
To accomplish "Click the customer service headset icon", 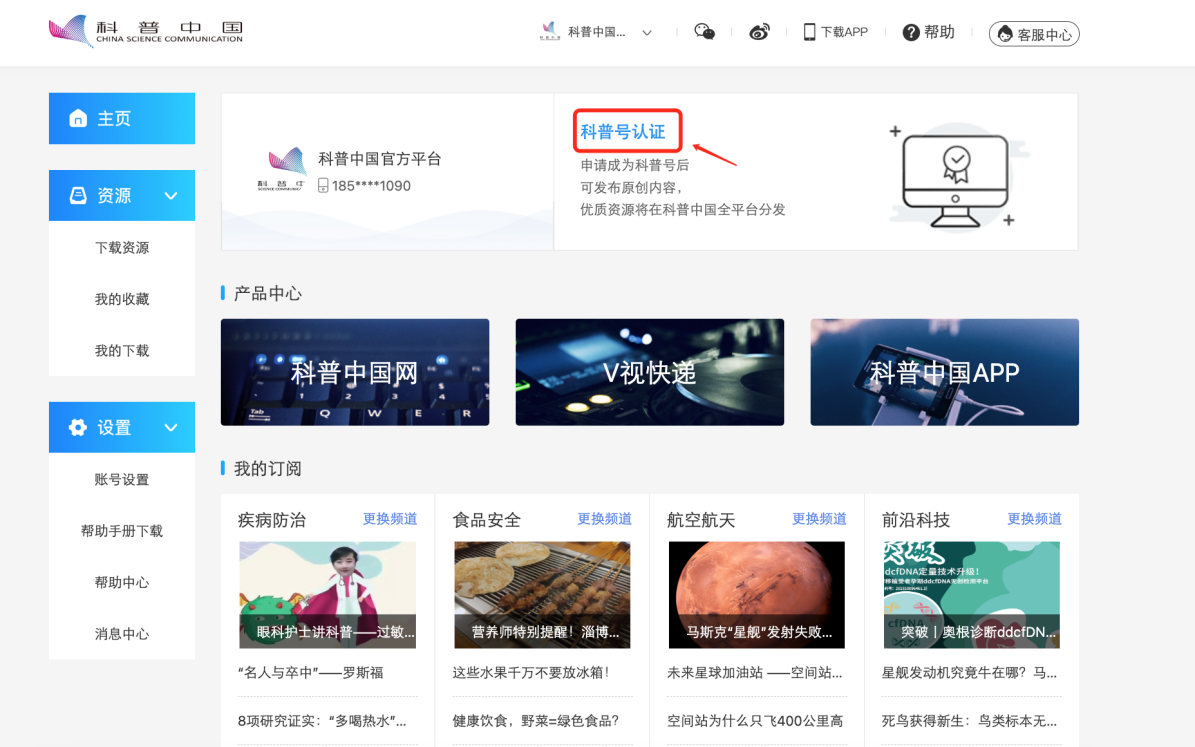I will (x=1005, y=34).
